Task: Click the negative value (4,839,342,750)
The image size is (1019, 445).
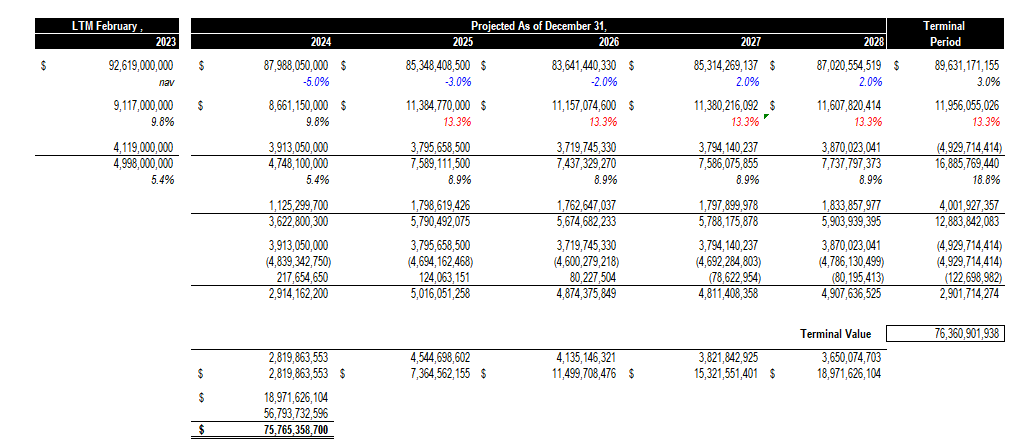Action: coord(298,262)
